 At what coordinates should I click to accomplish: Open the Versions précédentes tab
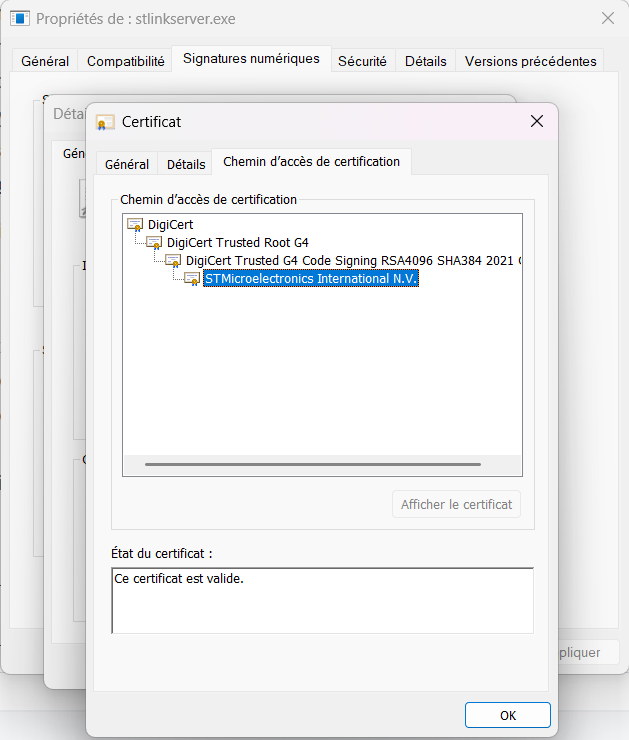530,61
